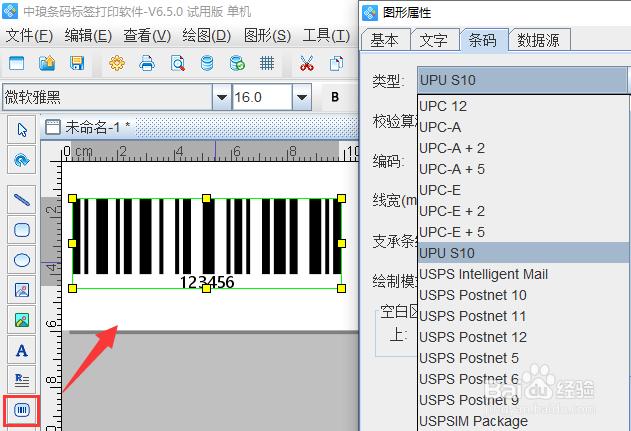Viewport: 631px width, 431px height.
Task: Click database with green check icon
Action: pyautogui.click(x=237, y=63)
